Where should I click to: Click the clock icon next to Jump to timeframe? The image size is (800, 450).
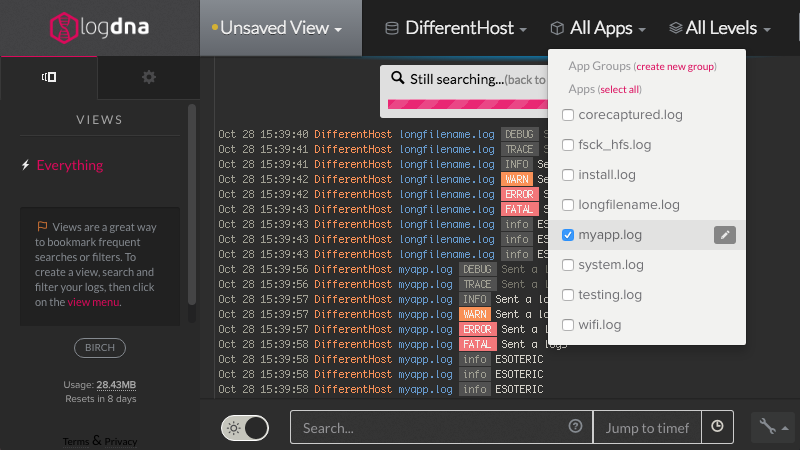717,427
